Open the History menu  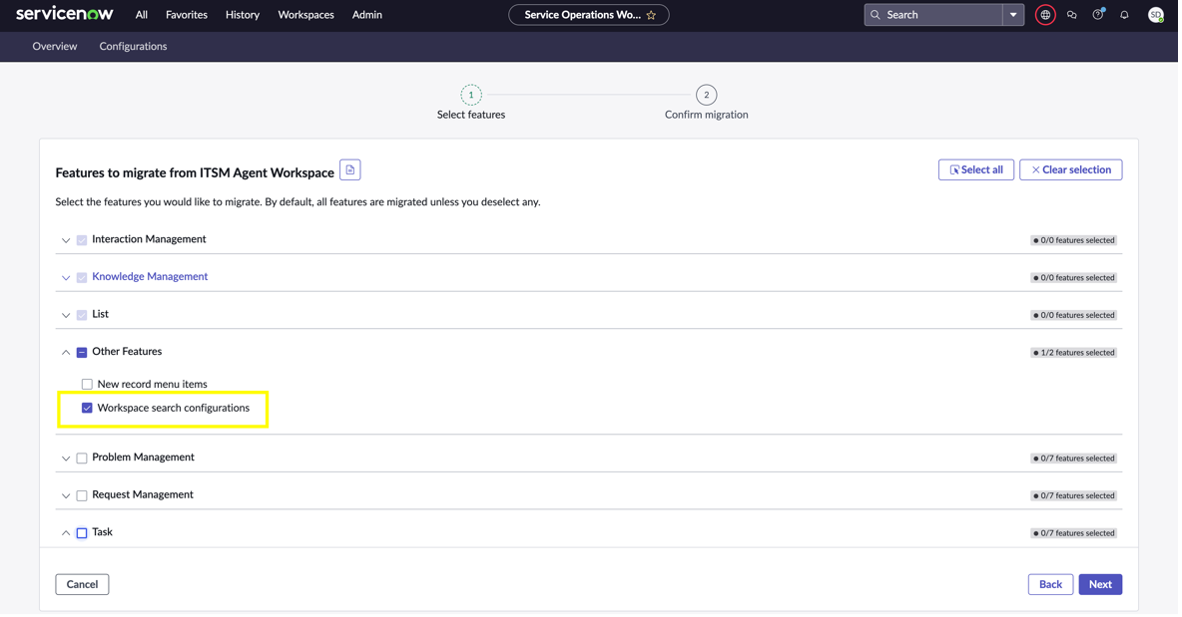(x=243, y=15)
